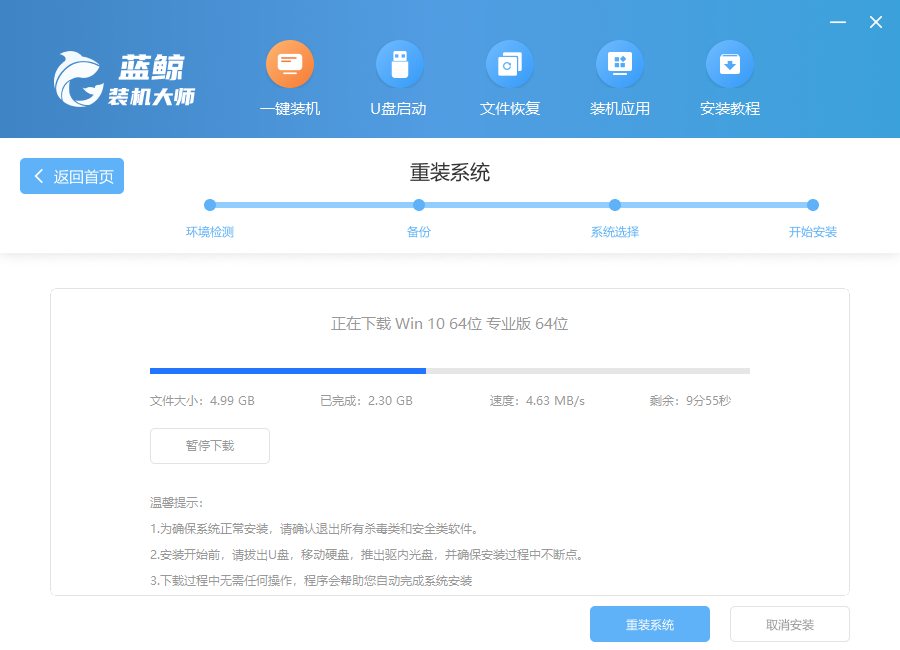Open the 安装教程 tutorial icon
Screen dimensions: 900x650
730,66
